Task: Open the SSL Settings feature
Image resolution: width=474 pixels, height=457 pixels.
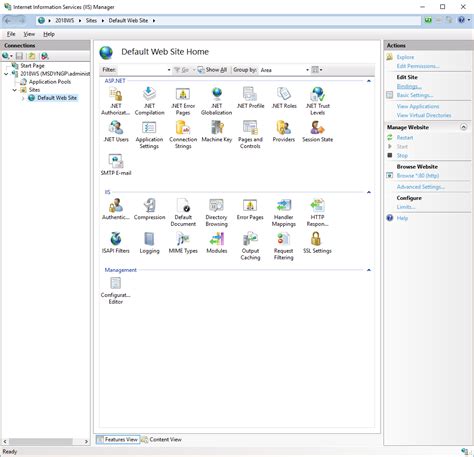Action: (318, 243)
